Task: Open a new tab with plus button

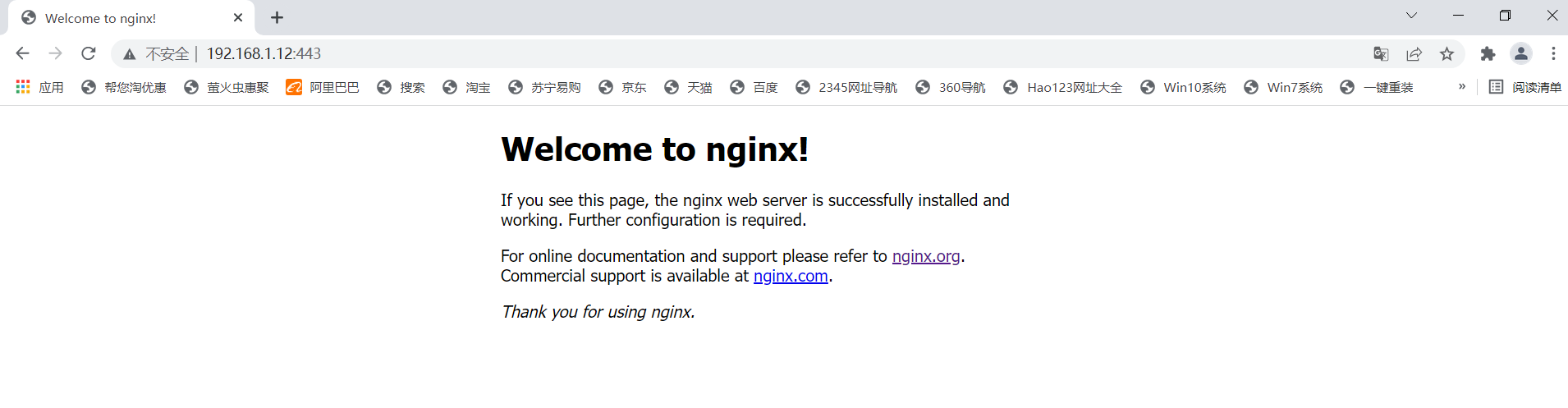Action: click(x=277, y=17)
